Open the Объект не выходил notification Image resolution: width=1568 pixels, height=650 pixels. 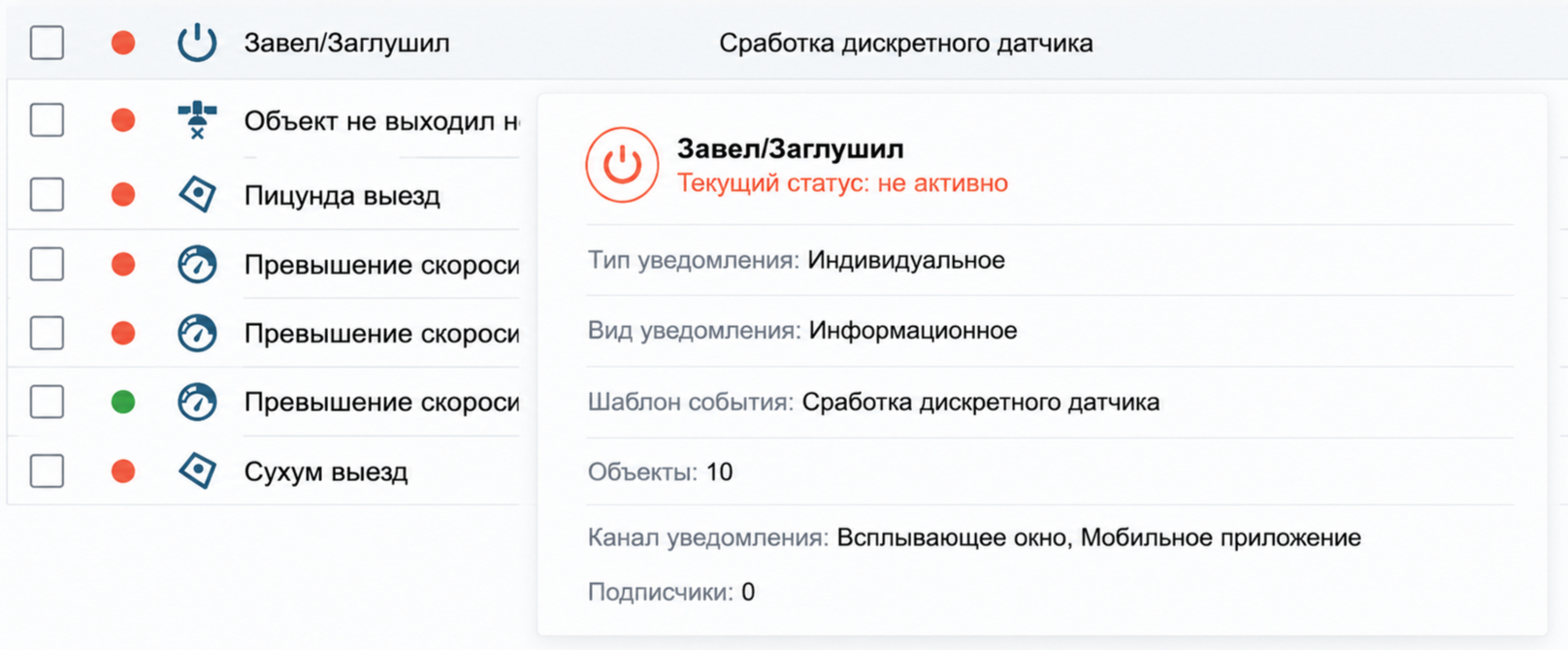coord(381,121)
